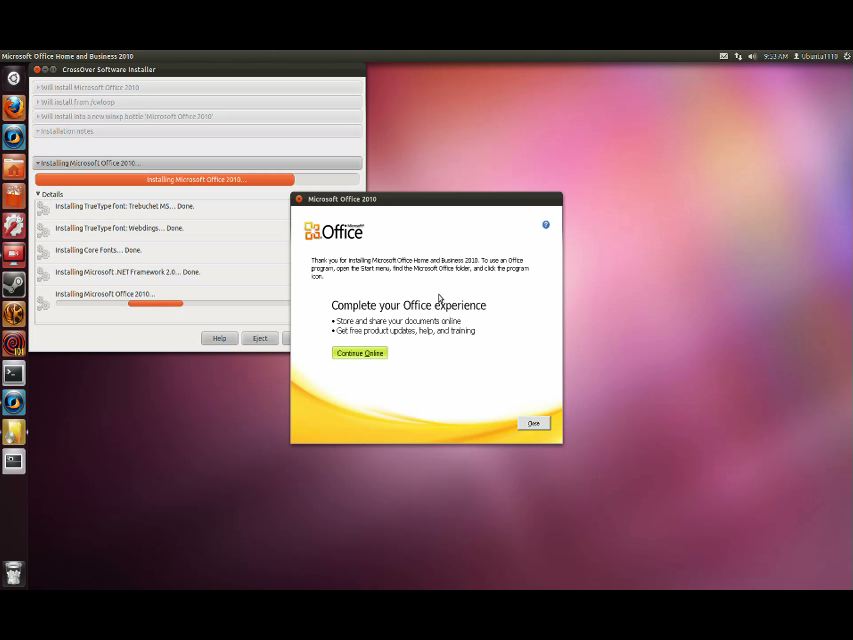
Task: Click 'Complete your Office experience' heading
Action: 409,305
